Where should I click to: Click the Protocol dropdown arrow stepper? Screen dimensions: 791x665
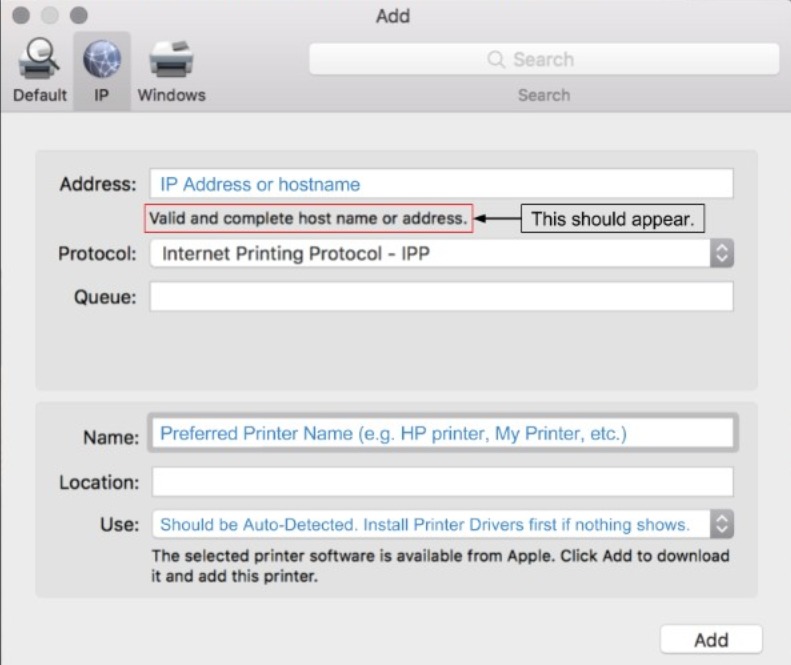(x=721, y=254)
